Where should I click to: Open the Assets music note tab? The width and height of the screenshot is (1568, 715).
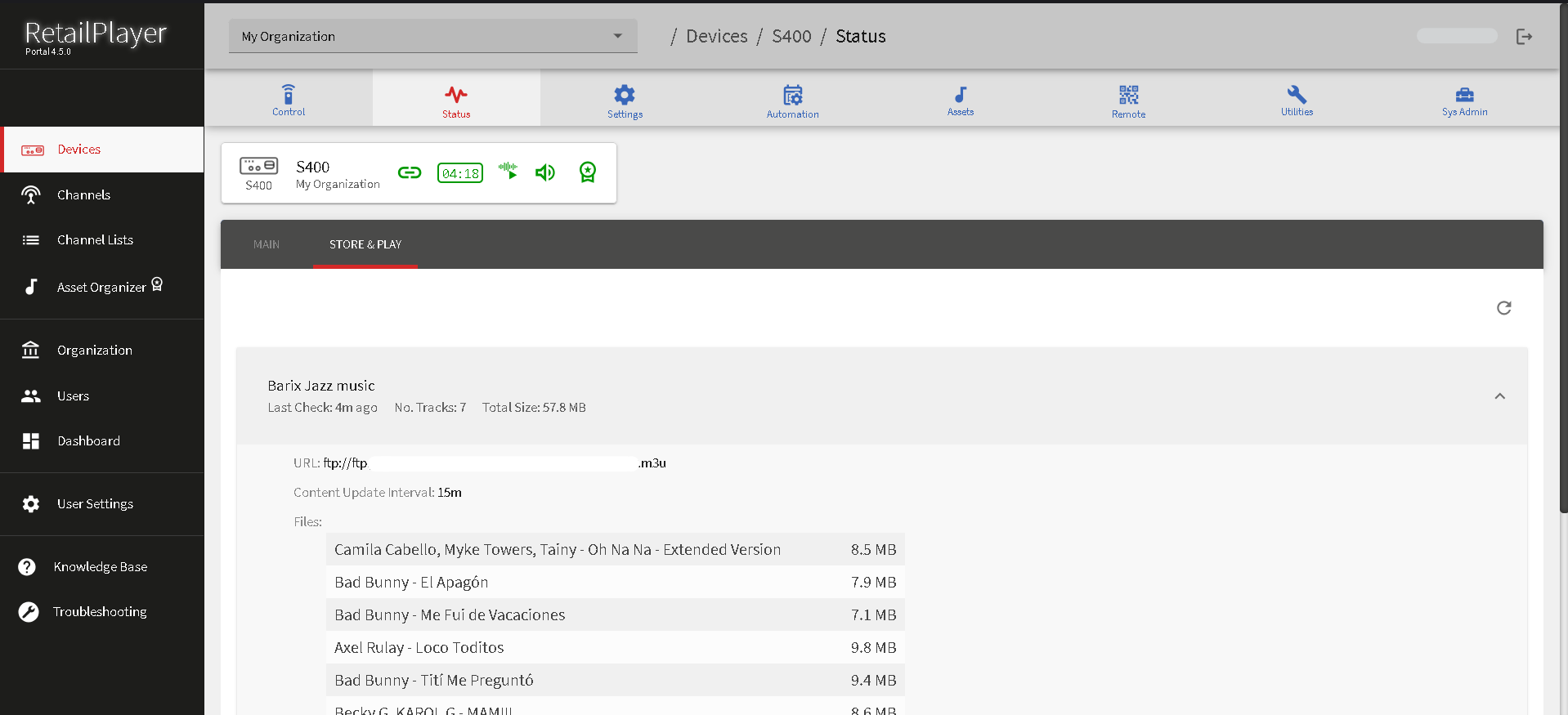[x=961, y=99]
